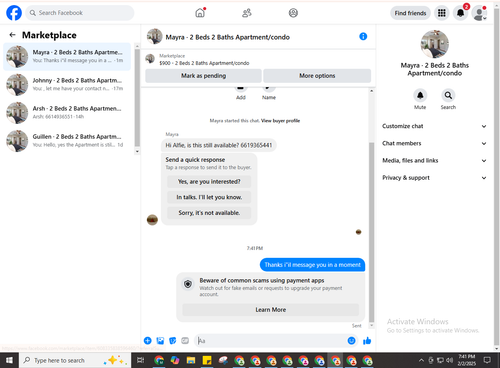Screen dimensions: 500x368
Task: Open the View buyer profile link
Action: click(280, 121)
